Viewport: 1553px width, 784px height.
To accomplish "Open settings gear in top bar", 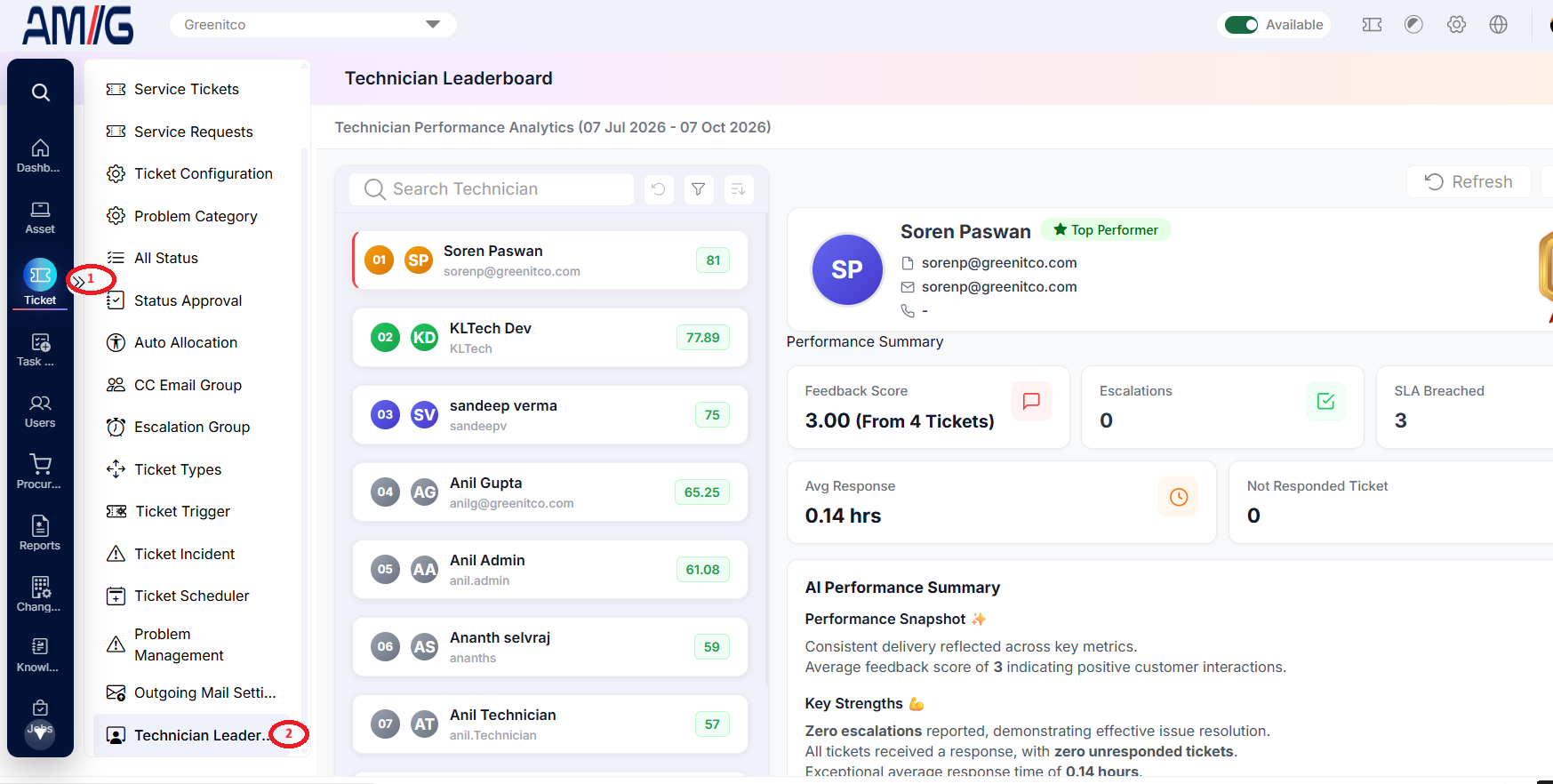I will pyautogui.click(x=1456, y=25).
